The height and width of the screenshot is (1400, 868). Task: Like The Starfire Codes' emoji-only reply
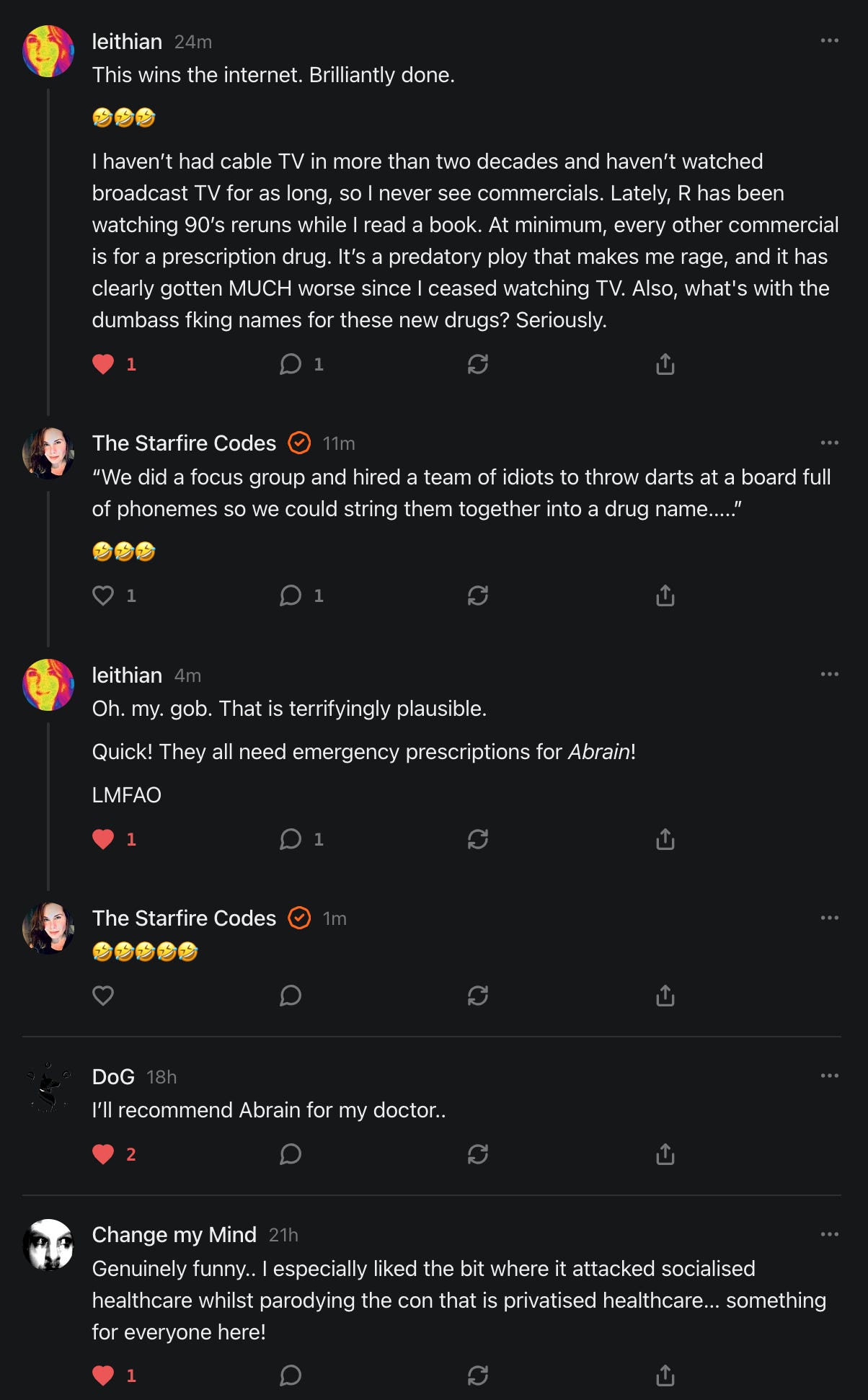(103, 996)
